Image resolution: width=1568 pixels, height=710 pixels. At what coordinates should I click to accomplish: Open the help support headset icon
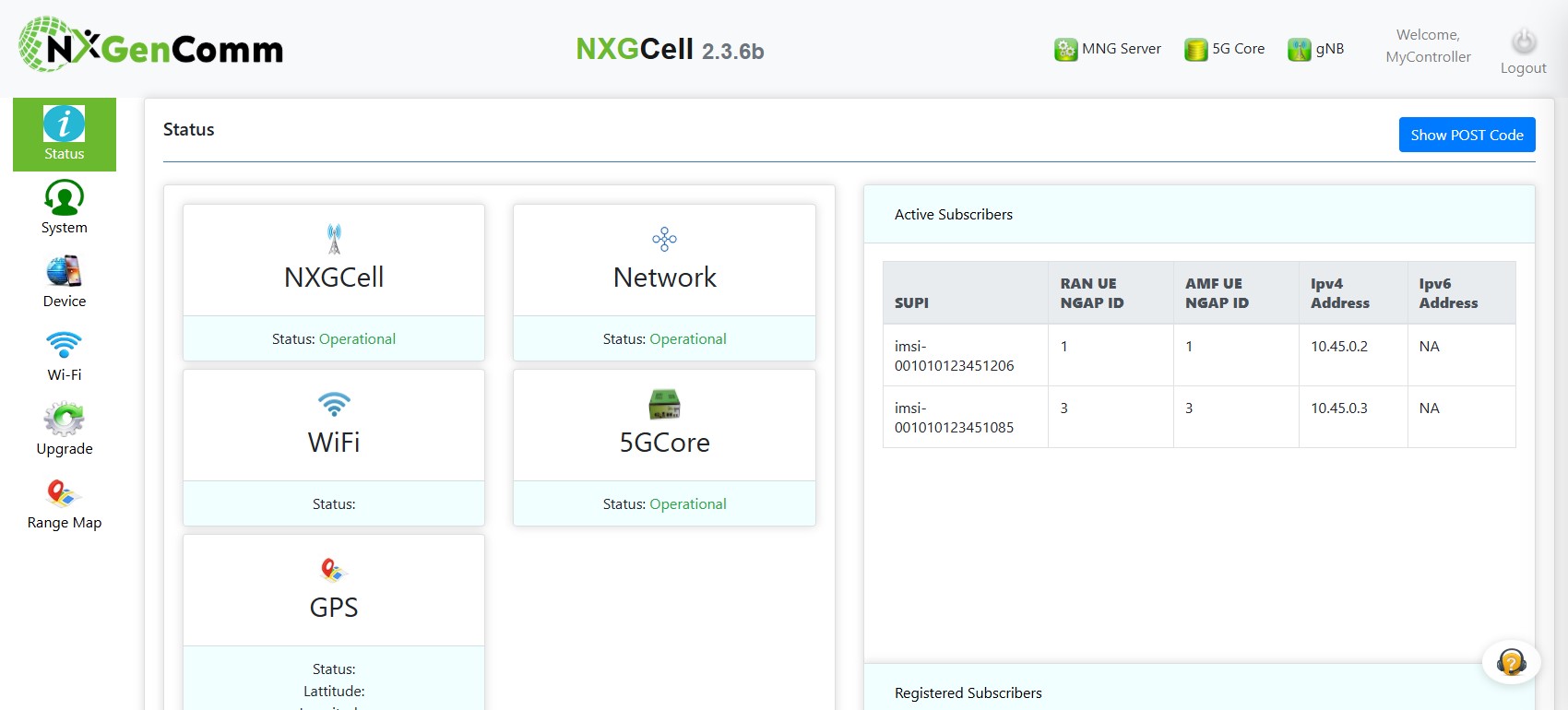(1511, 662)
